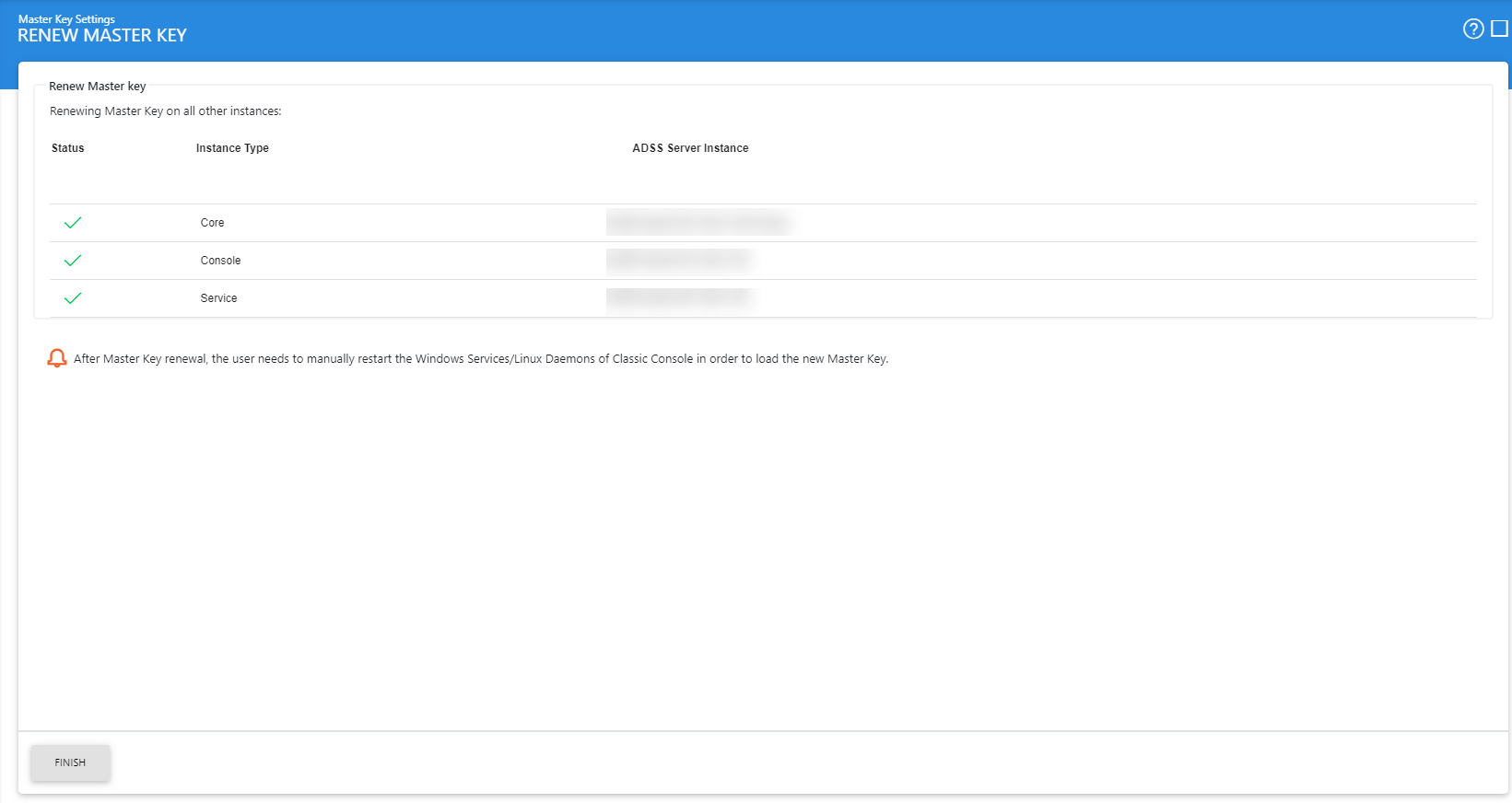The height and width of the screenshot is (803, 1512).
Task: Click the Status column header
Action: coord(68,148)
